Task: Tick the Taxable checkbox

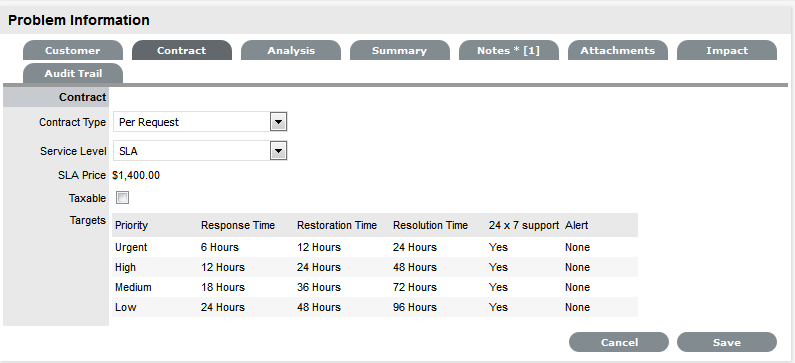Action: pyautogui.click(x=122, y=198)
